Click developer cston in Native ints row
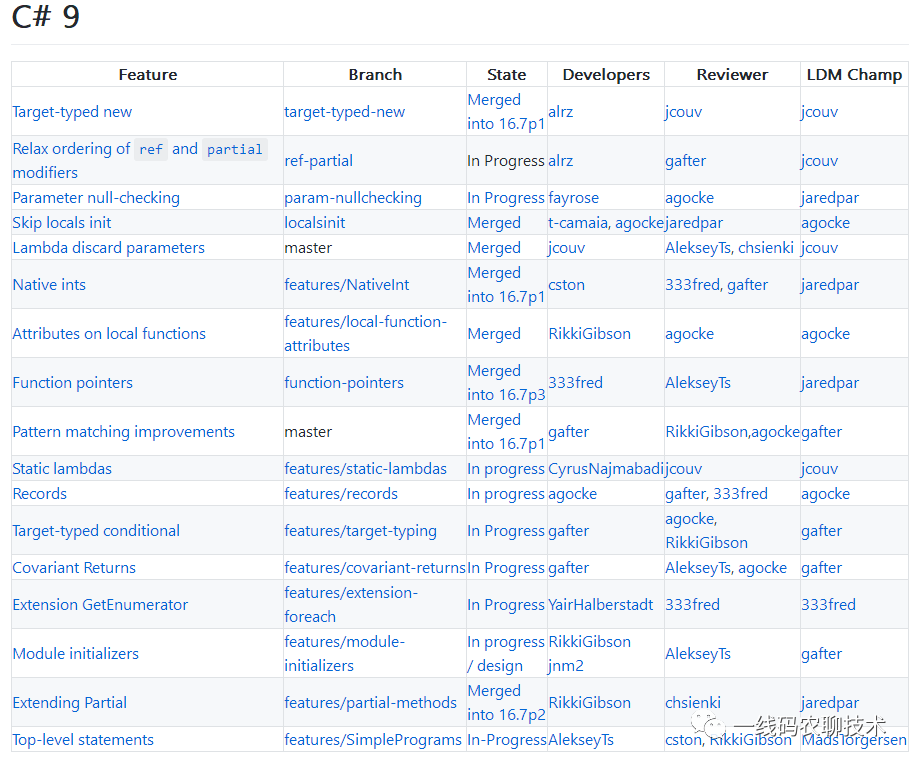The image size is (916, 766). coord(566,285)
